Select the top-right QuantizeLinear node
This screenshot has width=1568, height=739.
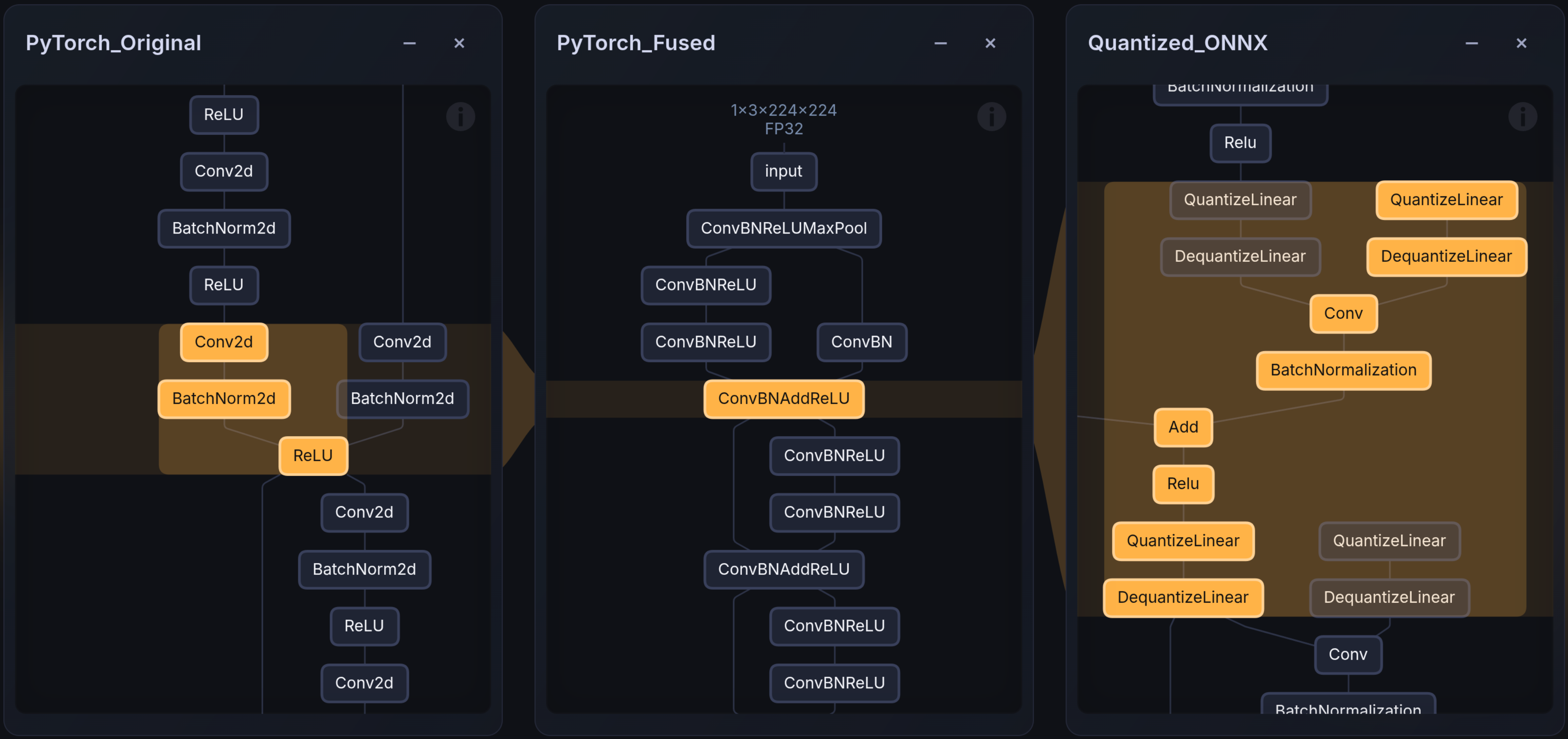tap(1446, 200)
